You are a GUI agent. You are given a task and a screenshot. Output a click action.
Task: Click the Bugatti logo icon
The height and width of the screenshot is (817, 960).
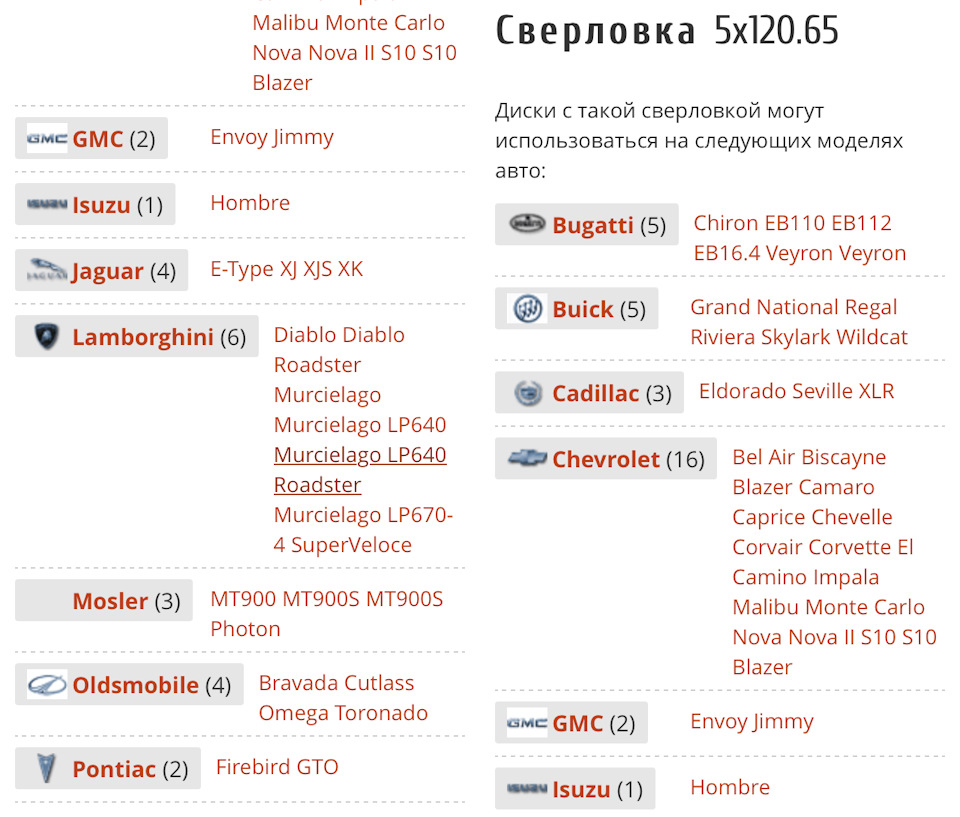[x=527, y=224]
